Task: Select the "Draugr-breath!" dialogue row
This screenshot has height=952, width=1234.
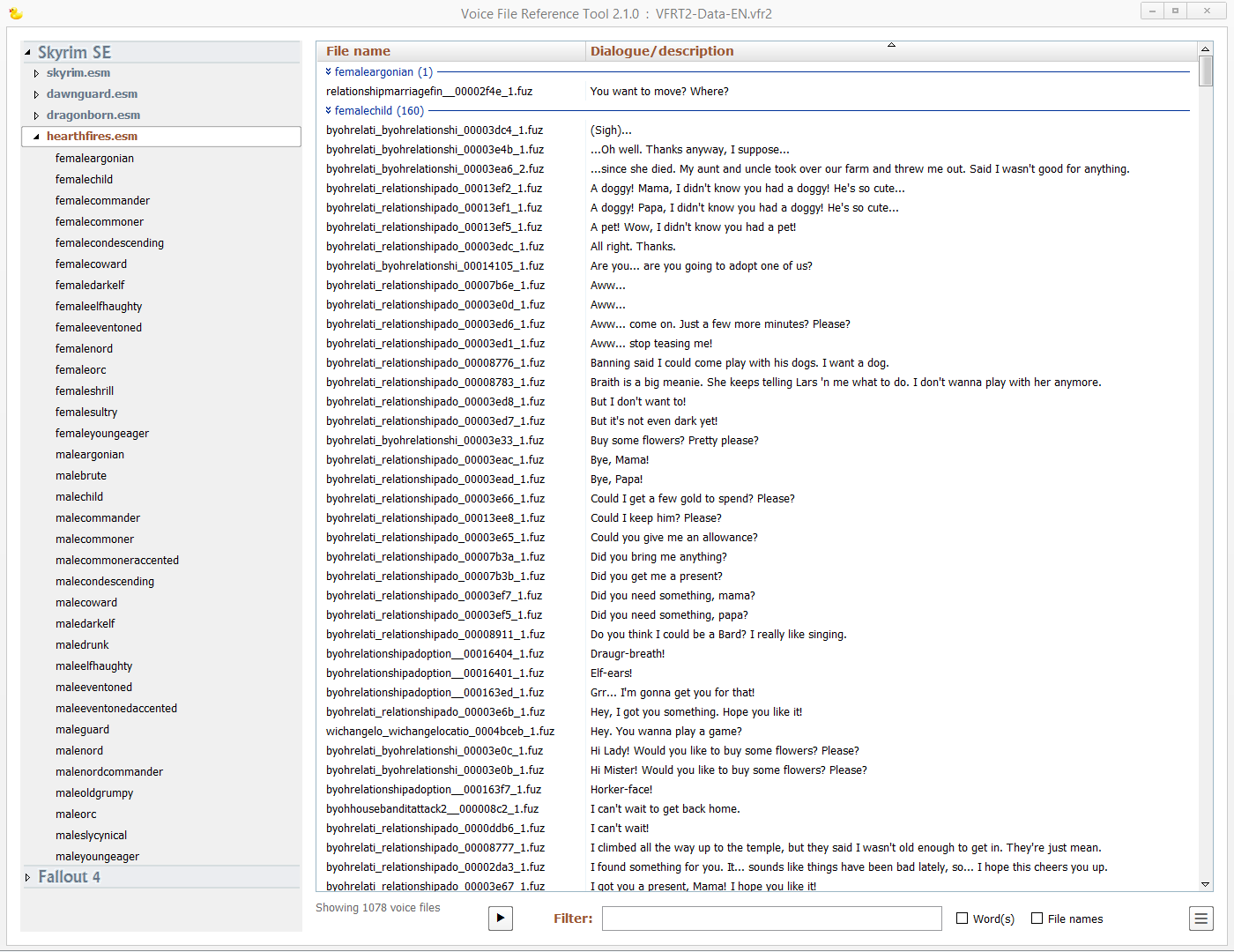Action: (628, 654)
